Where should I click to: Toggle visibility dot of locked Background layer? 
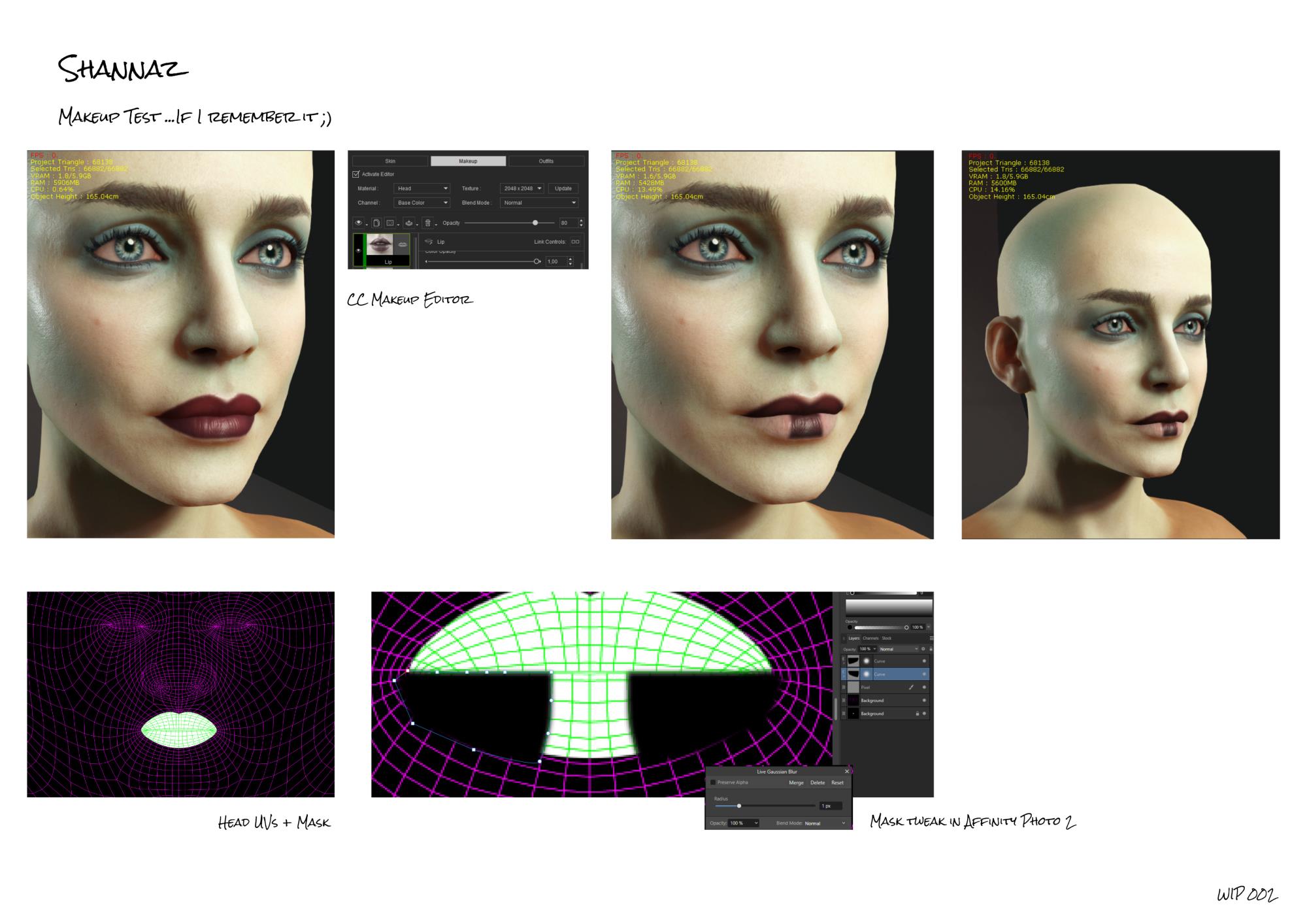tap(924, 714)
